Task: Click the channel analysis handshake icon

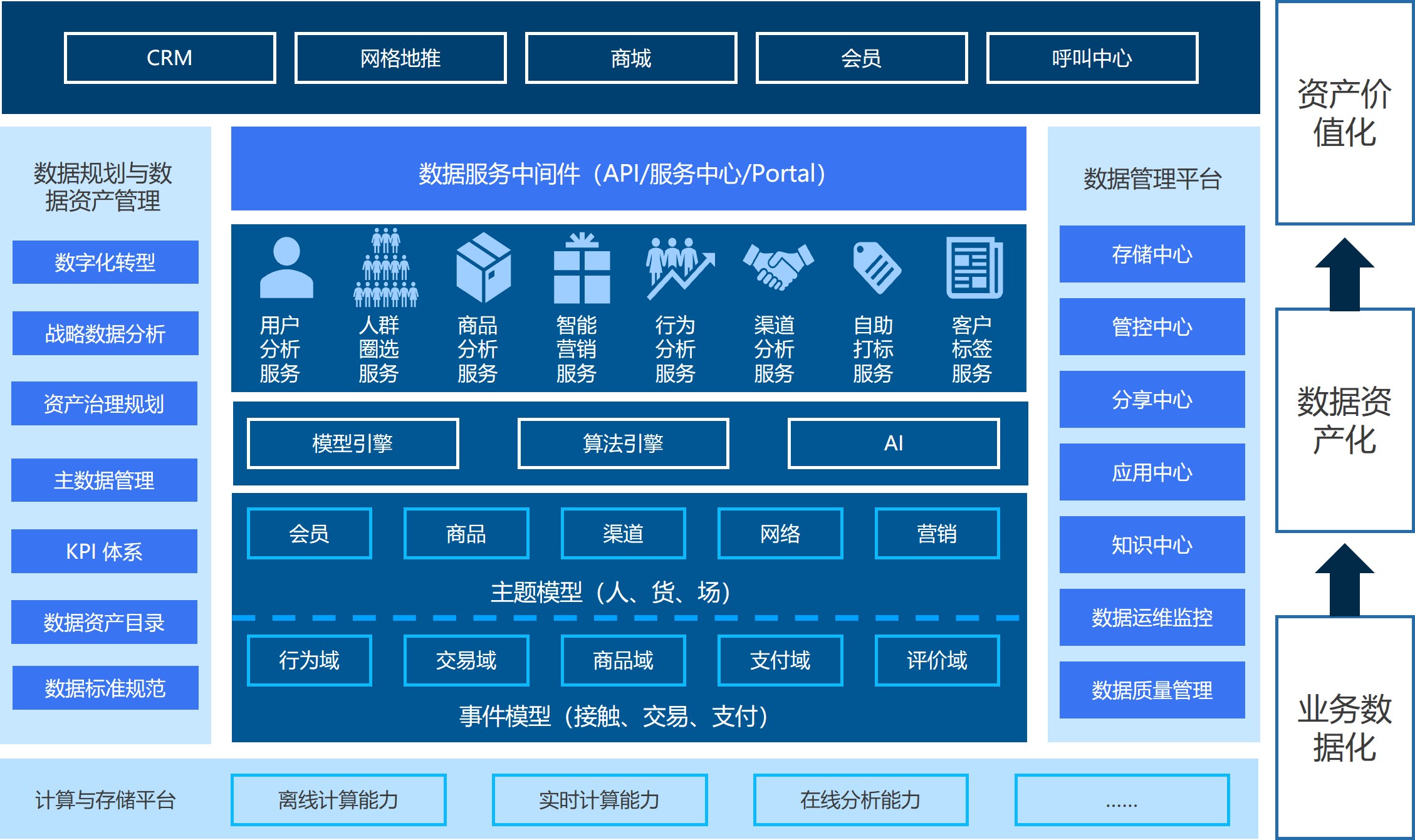Action: point(778,266)
